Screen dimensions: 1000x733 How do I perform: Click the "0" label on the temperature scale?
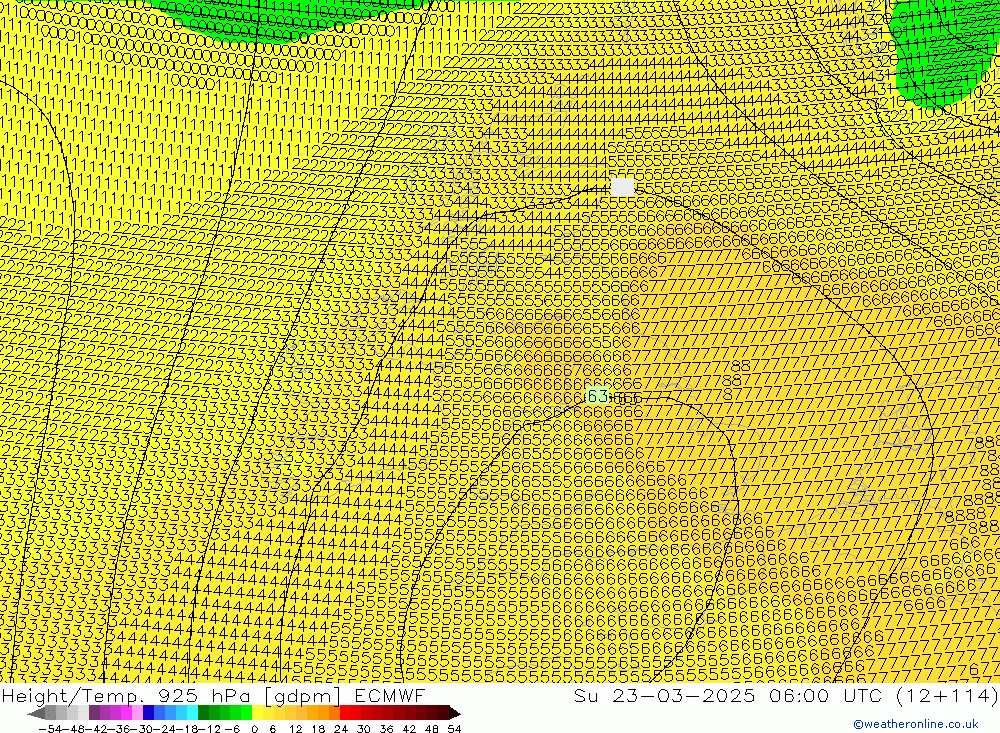(254, 729)
